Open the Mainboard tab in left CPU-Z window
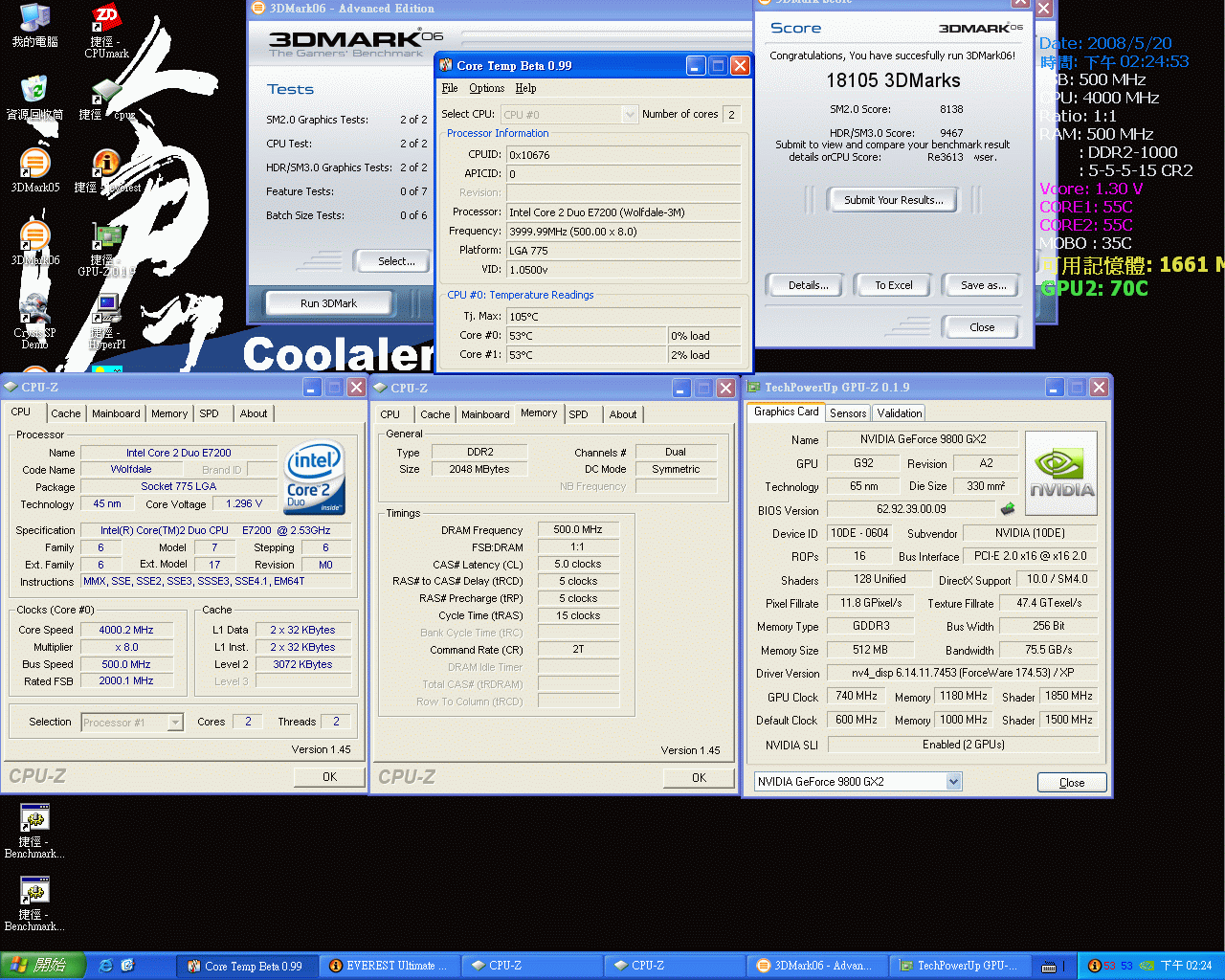This screenshot has width=1225, height=980. point(116,413)
